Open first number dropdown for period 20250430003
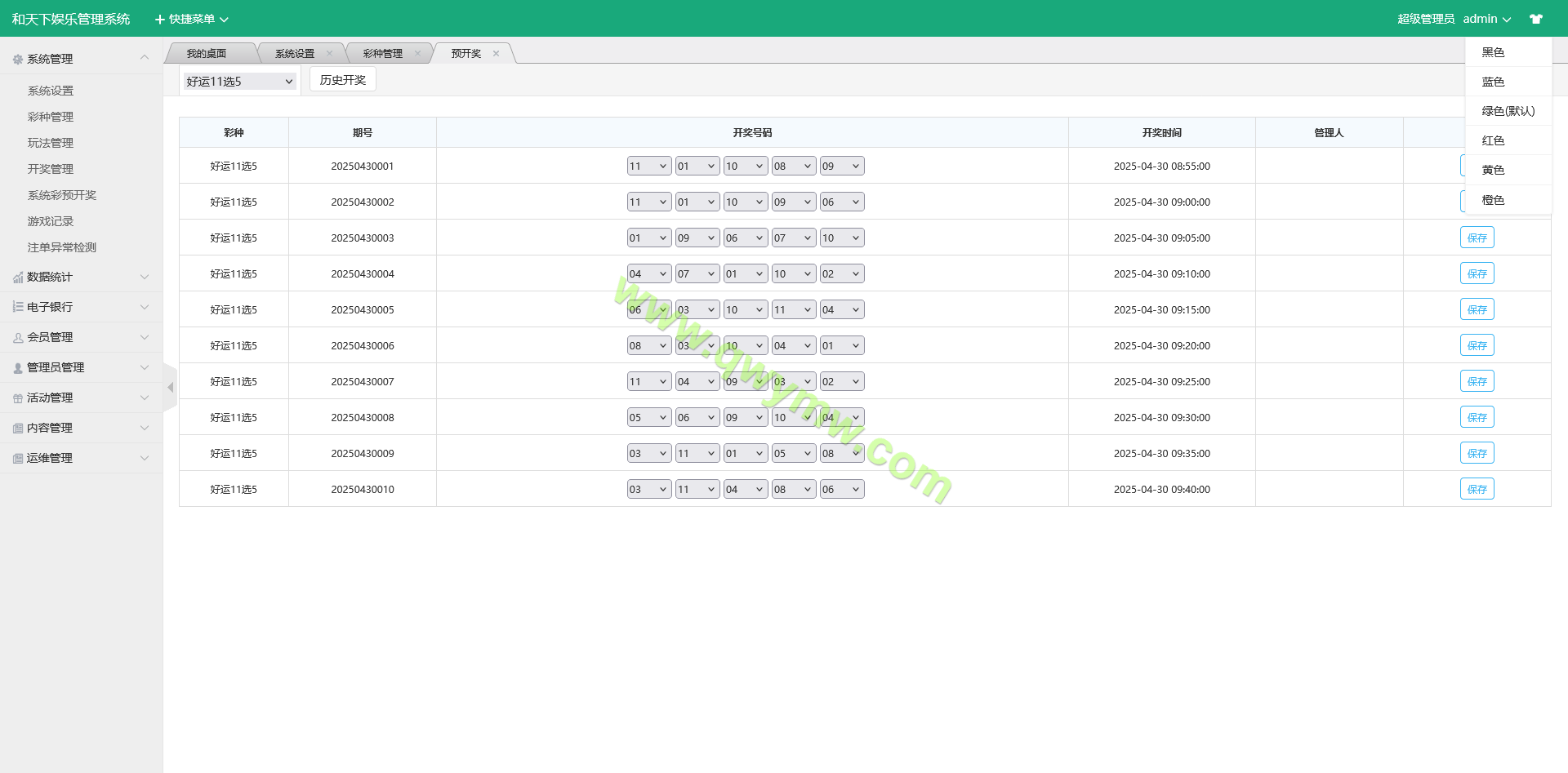The width and height of the screenshot is (1568, 773). click(x=648, y=238)
